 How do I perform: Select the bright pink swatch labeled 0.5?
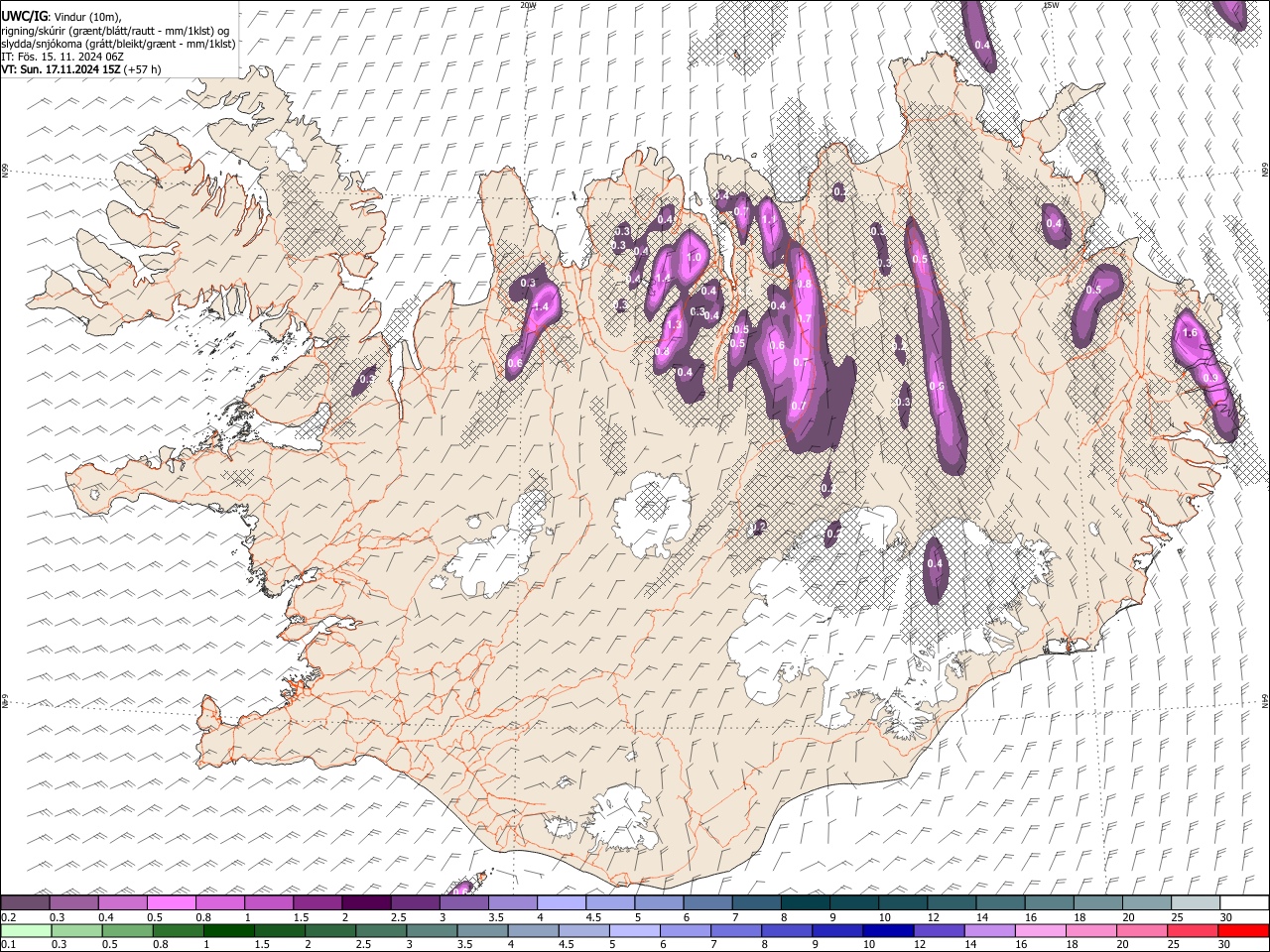click(171, 902)
